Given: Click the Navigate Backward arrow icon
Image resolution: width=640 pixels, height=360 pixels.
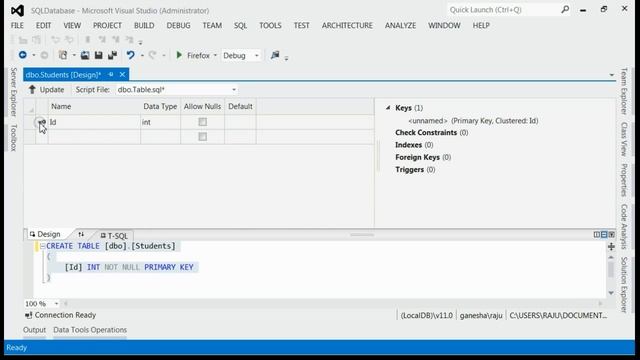Looking at the screenshot, I should coord(22,55).
